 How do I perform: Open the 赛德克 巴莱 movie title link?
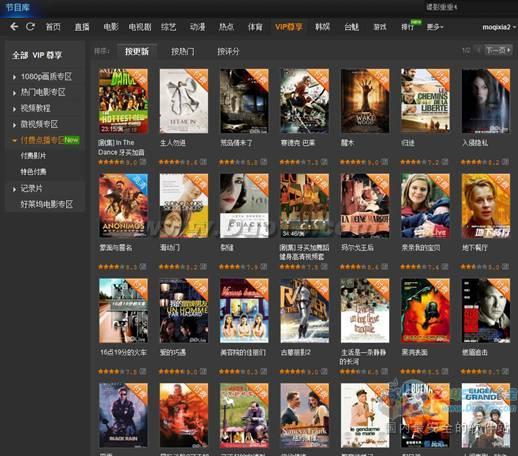(x=297, y=143)
